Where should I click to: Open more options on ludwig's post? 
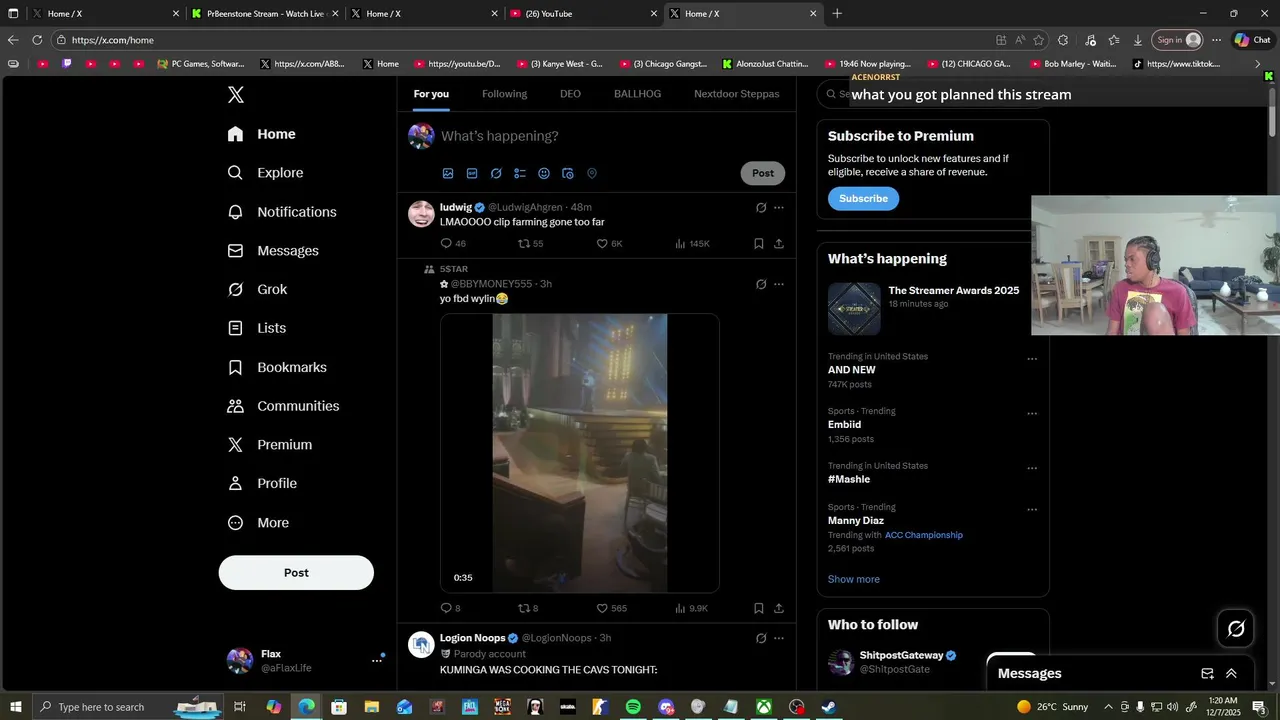pyautogui.click(x=779, y=208)
